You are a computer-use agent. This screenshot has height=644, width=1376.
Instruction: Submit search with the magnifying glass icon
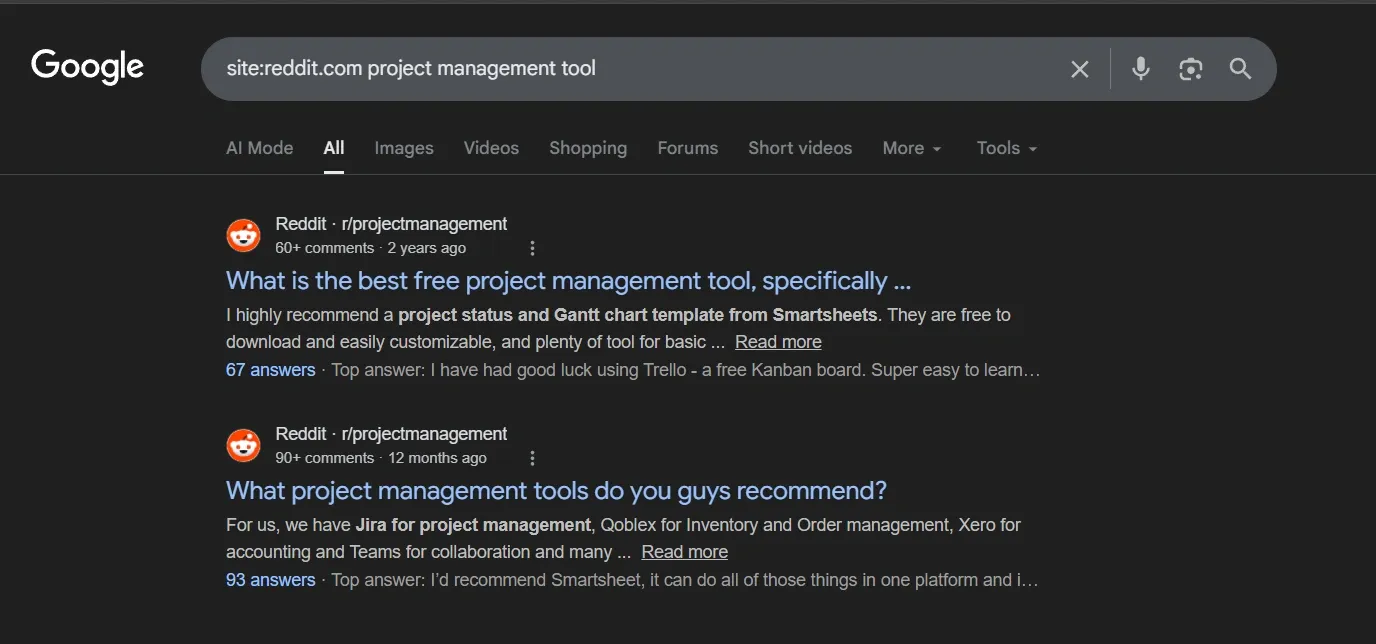[x=1240, y=69]
